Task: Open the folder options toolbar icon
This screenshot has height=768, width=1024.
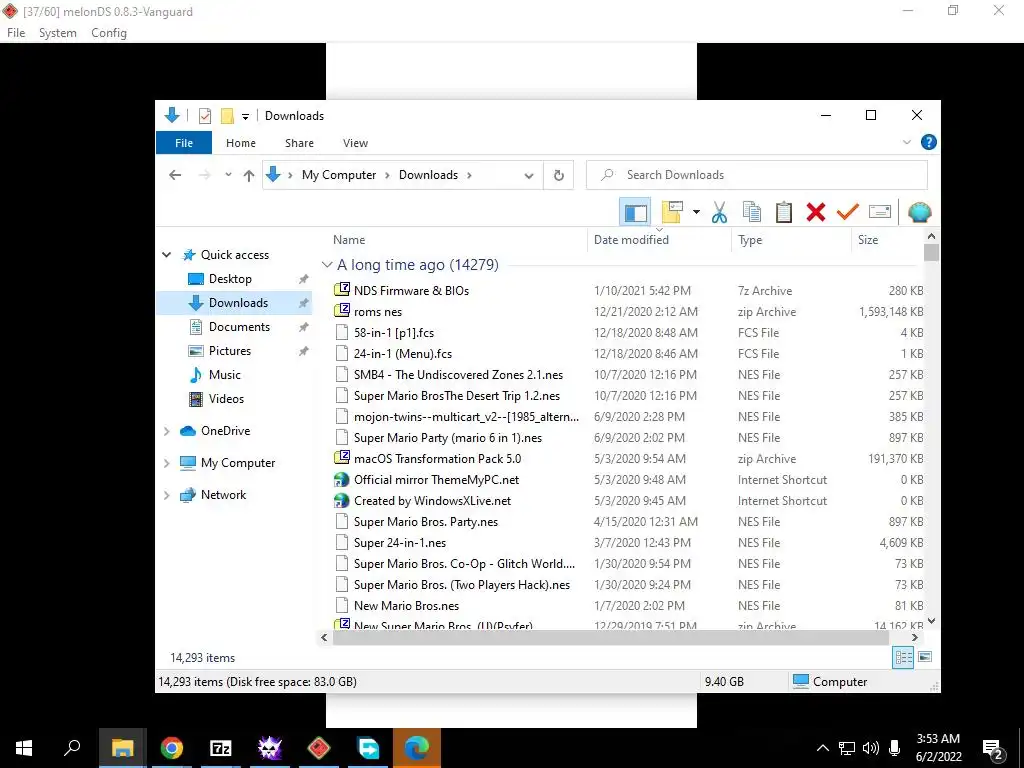Action: (672, 212)
